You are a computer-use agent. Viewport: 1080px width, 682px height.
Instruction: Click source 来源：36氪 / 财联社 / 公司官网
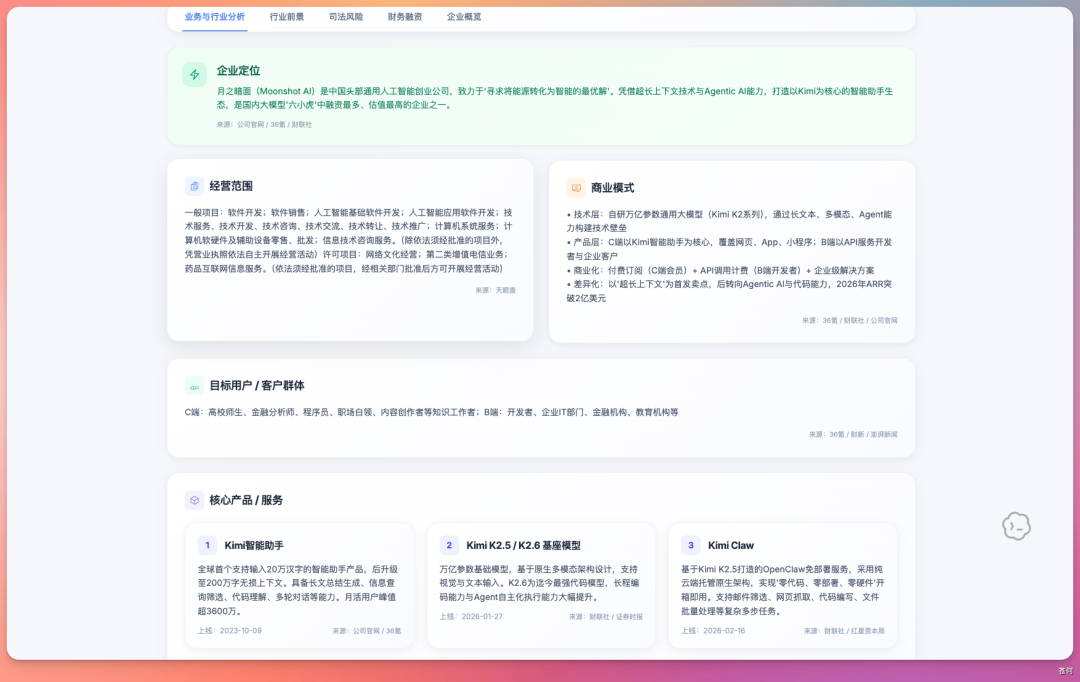point(849,320)
